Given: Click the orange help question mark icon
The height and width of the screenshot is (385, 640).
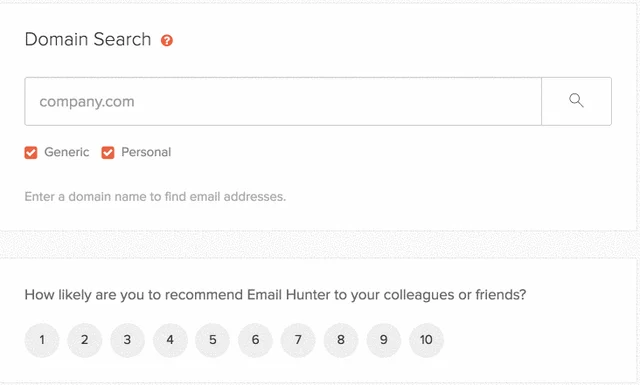Looking at the screenshot, I should (x=167, y=40).
